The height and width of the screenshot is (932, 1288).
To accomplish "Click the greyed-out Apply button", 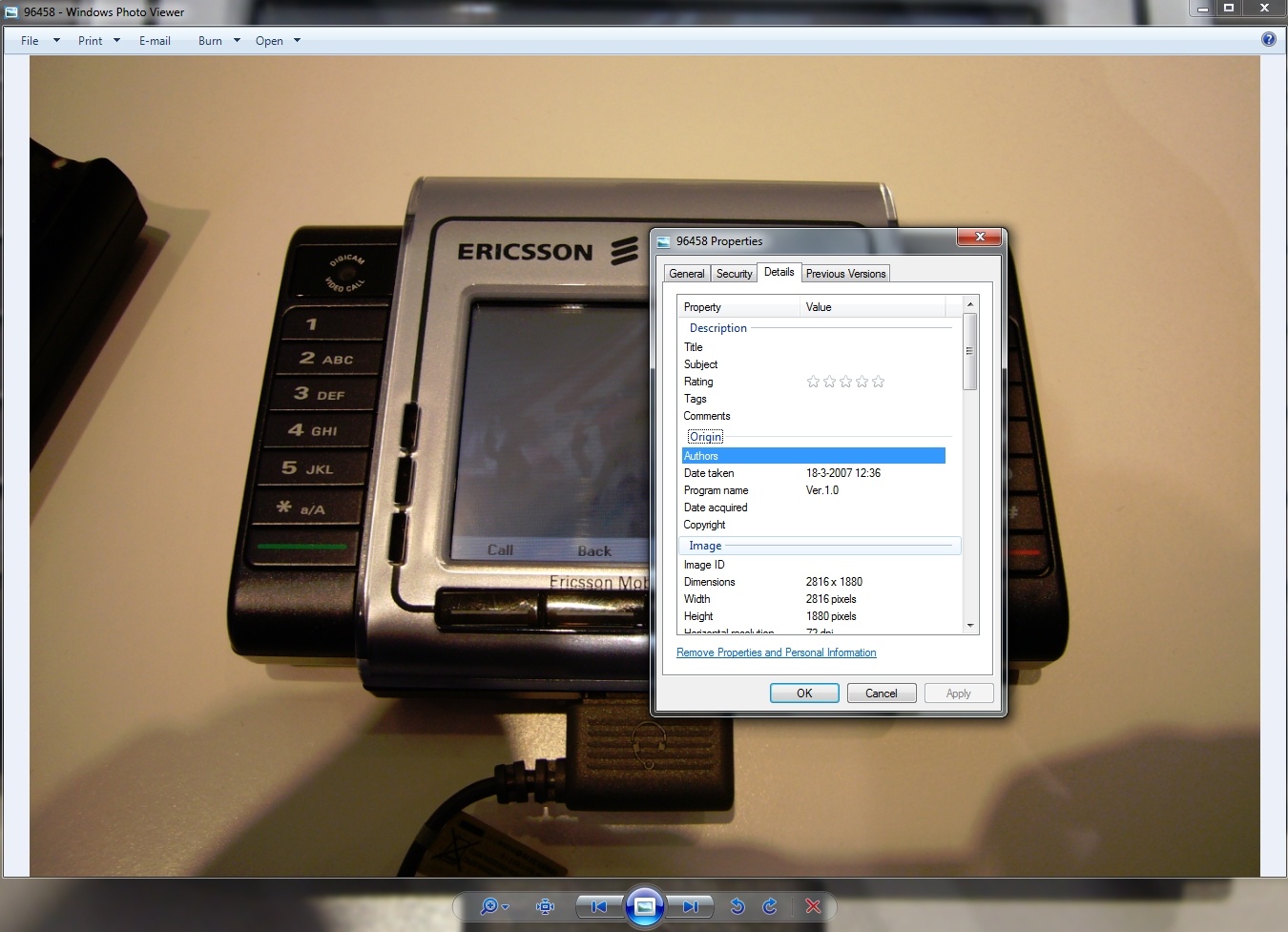I will pyautogui.click(x=959, y=694).
